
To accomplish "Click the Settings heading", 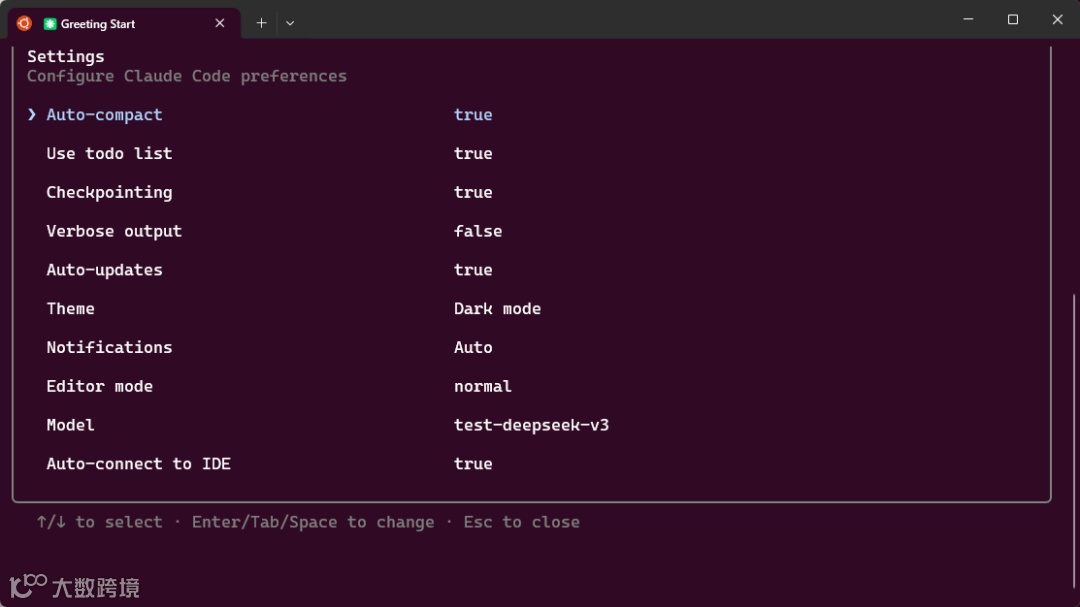I will [65, 56].
